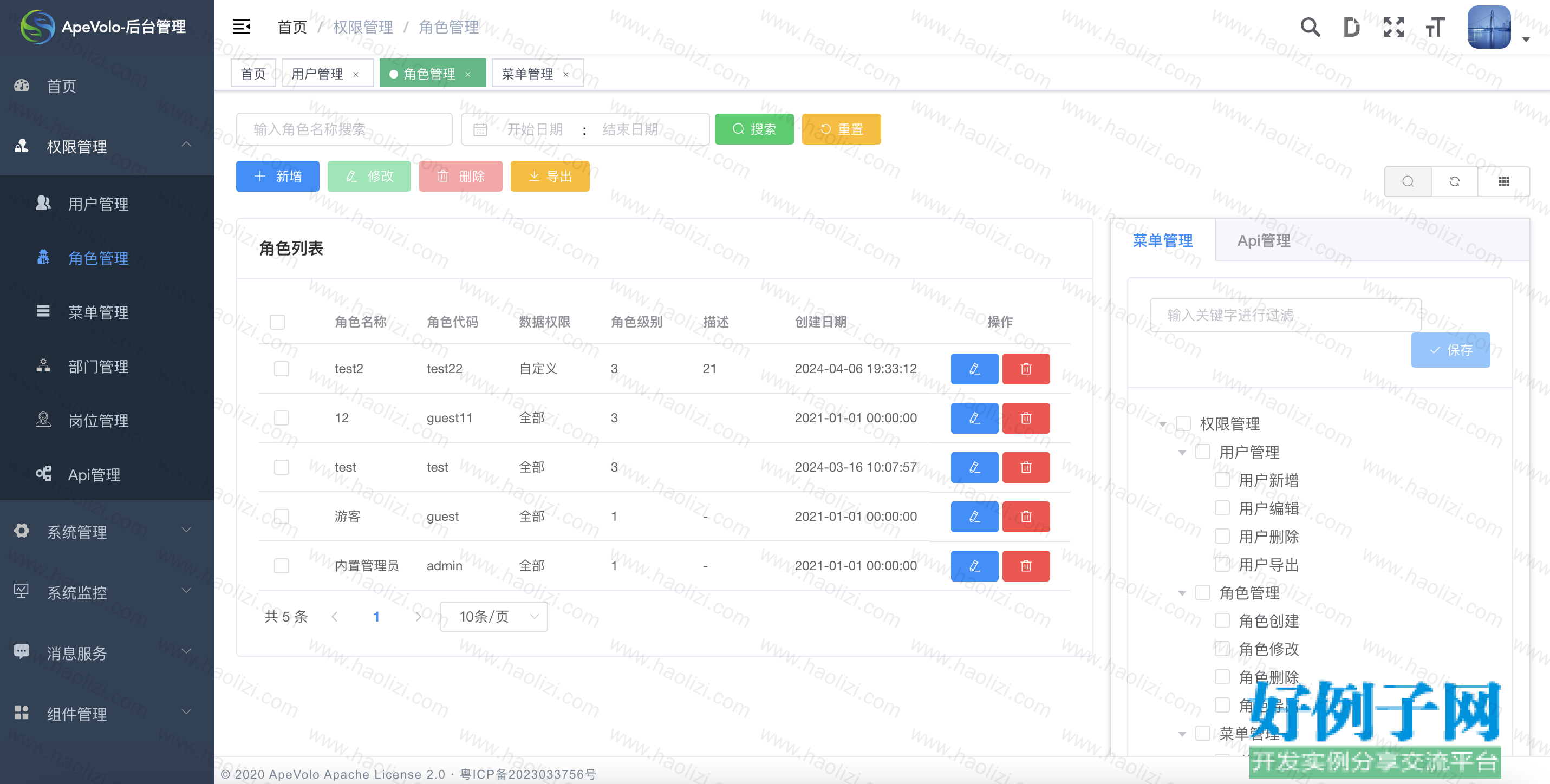Collapse the 角色管理 tree node arrow
This screenshot has height=784, width=1550.
pos(1182,593)
